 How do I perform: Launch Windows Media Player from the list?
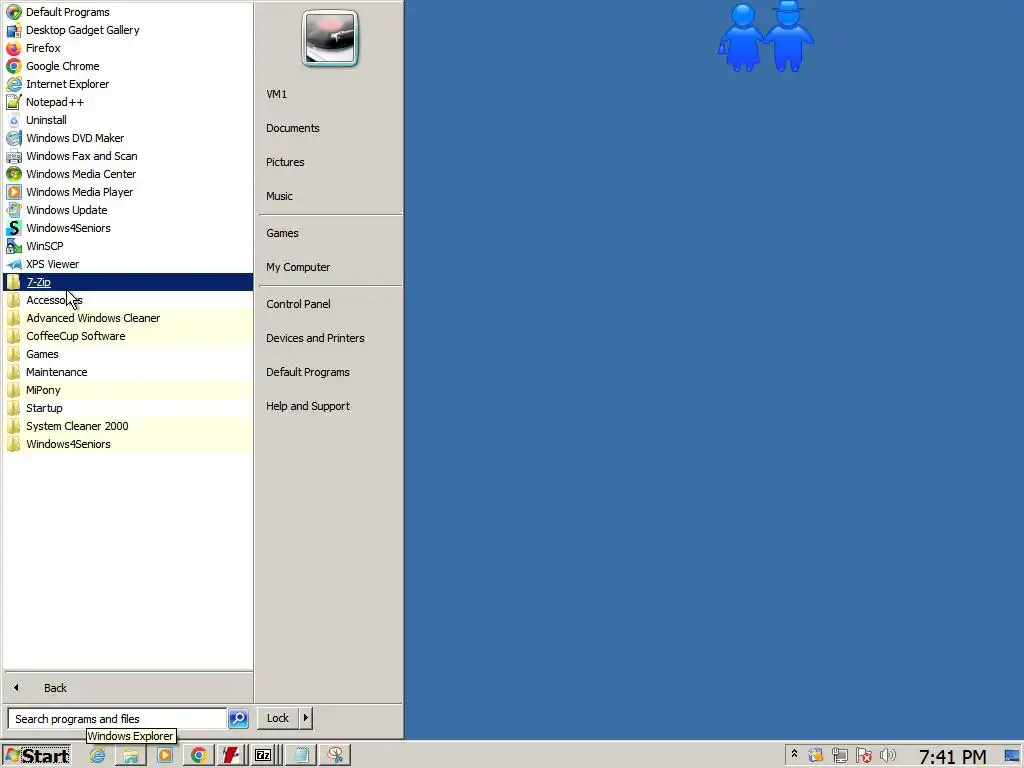point(128,192)
